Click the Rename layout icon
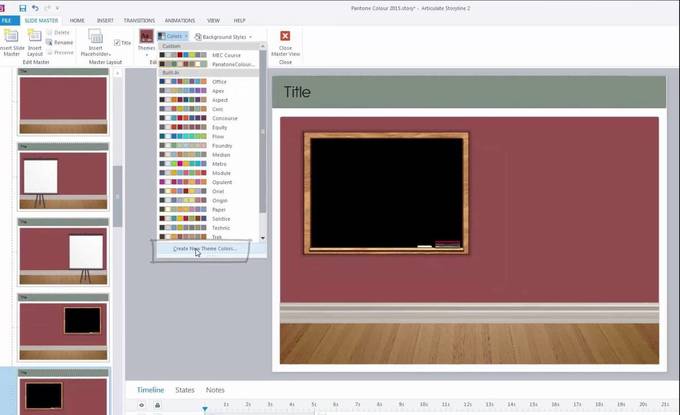The width and height of the screenshot is (680, 415). [58, 42]
